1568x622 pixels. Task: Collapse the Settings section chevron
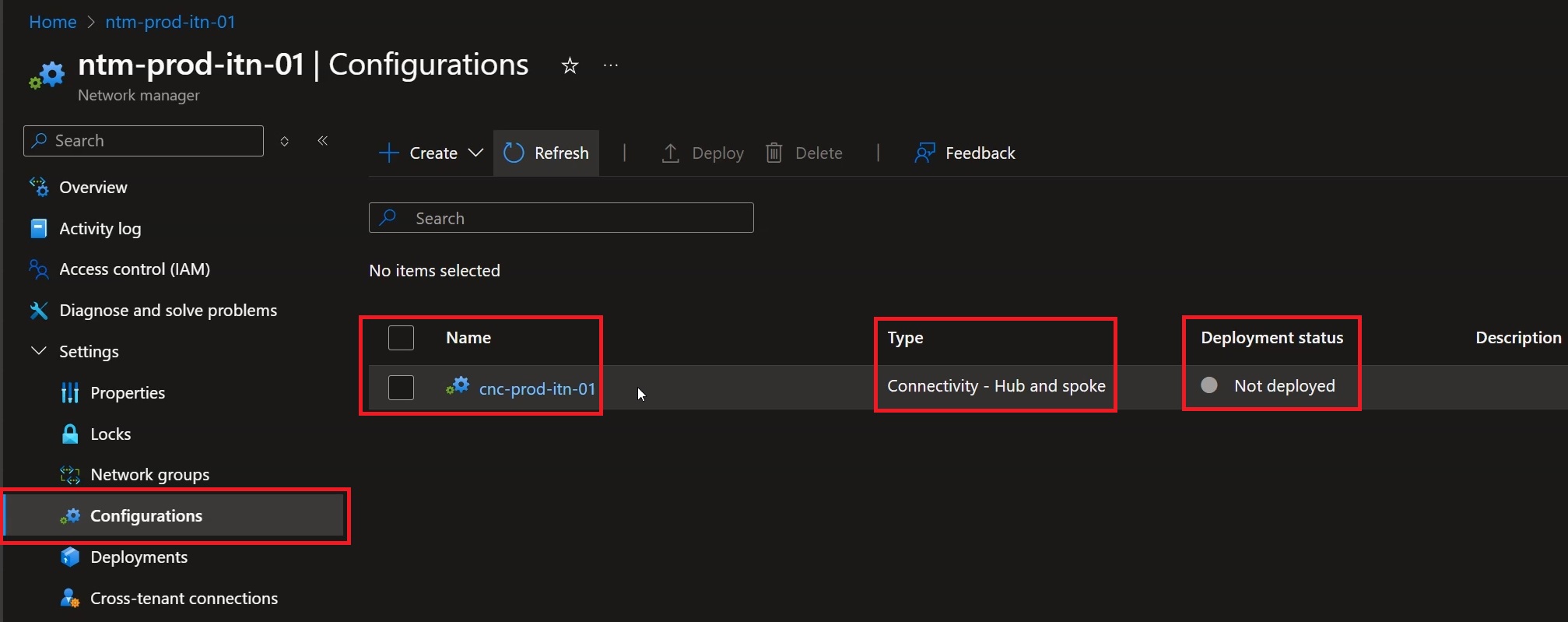coord(38,351)
